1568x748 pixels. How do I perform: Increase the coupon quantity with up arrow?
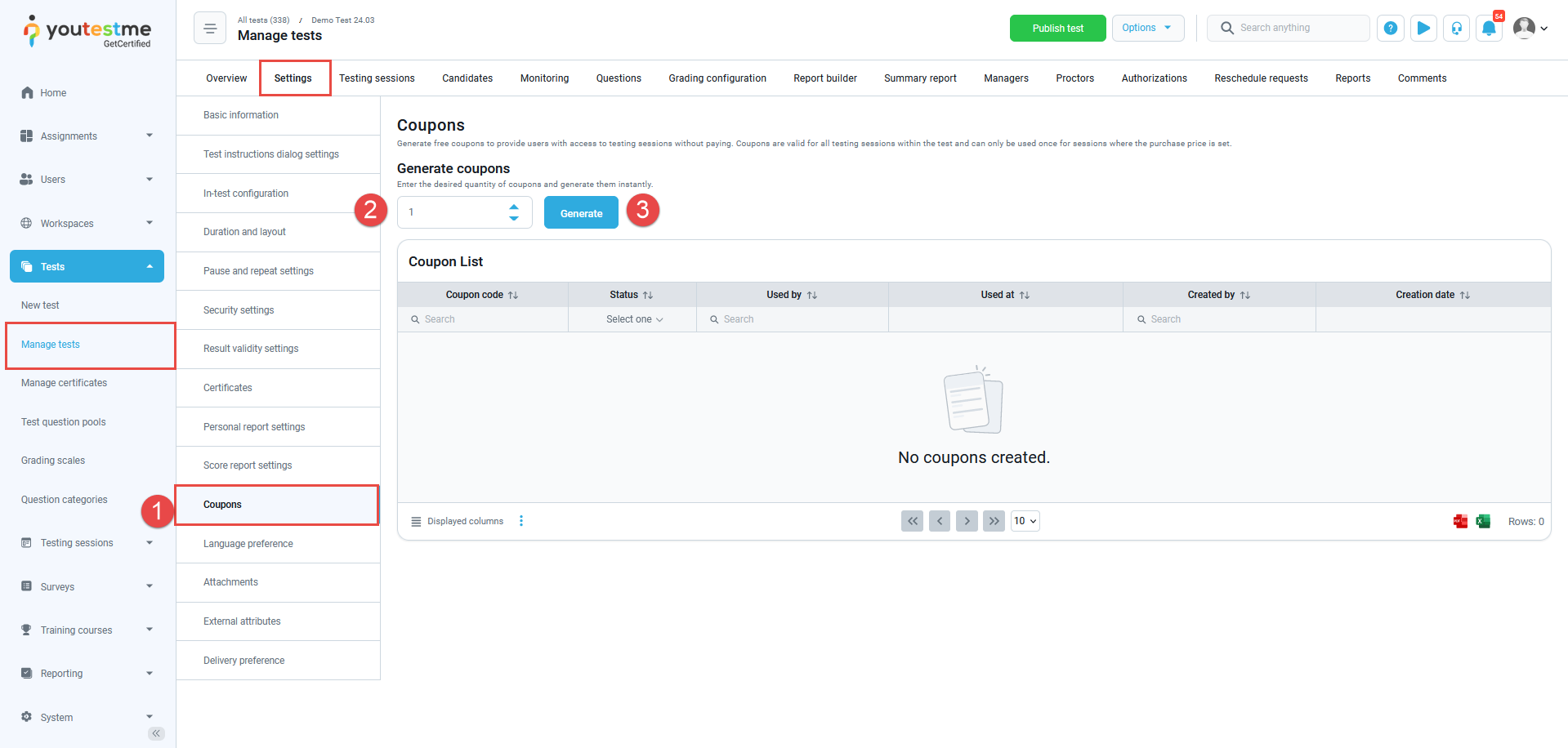(514, 207)
